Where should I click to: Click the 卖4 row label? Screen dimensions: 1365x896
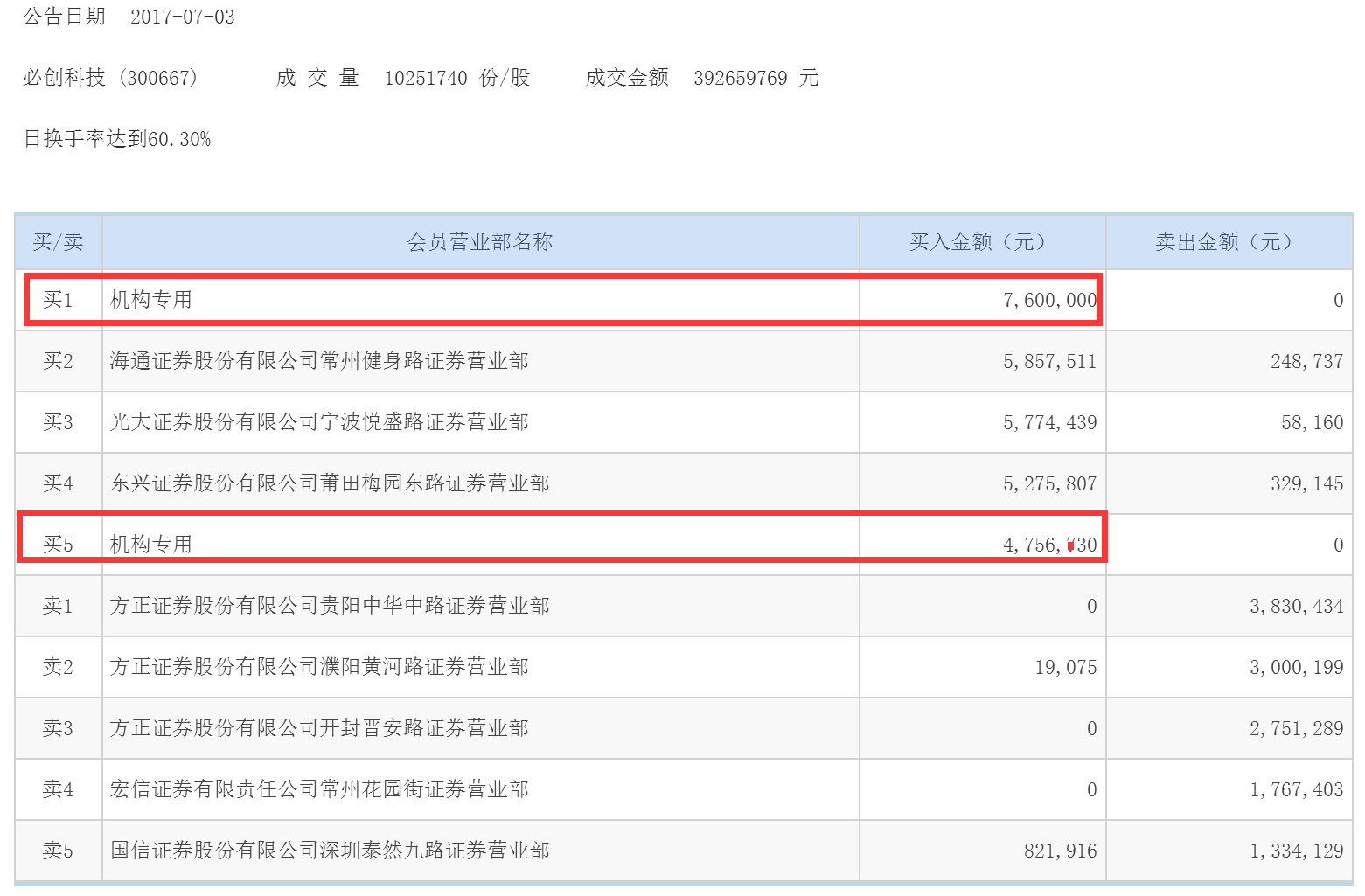click(x=58, y=789)
